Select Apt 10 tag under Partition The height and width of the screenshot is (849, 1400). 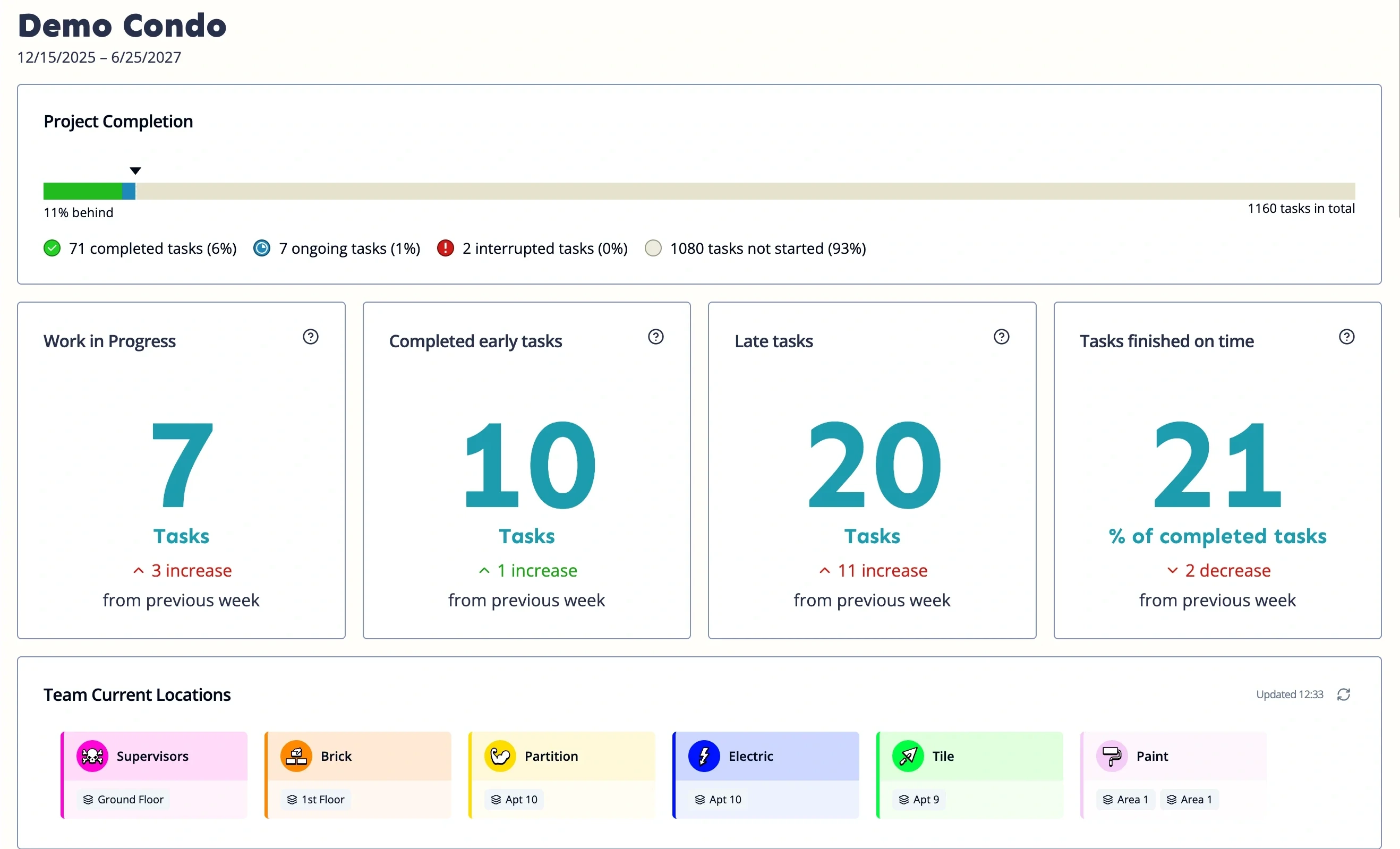tap(514, 800)
